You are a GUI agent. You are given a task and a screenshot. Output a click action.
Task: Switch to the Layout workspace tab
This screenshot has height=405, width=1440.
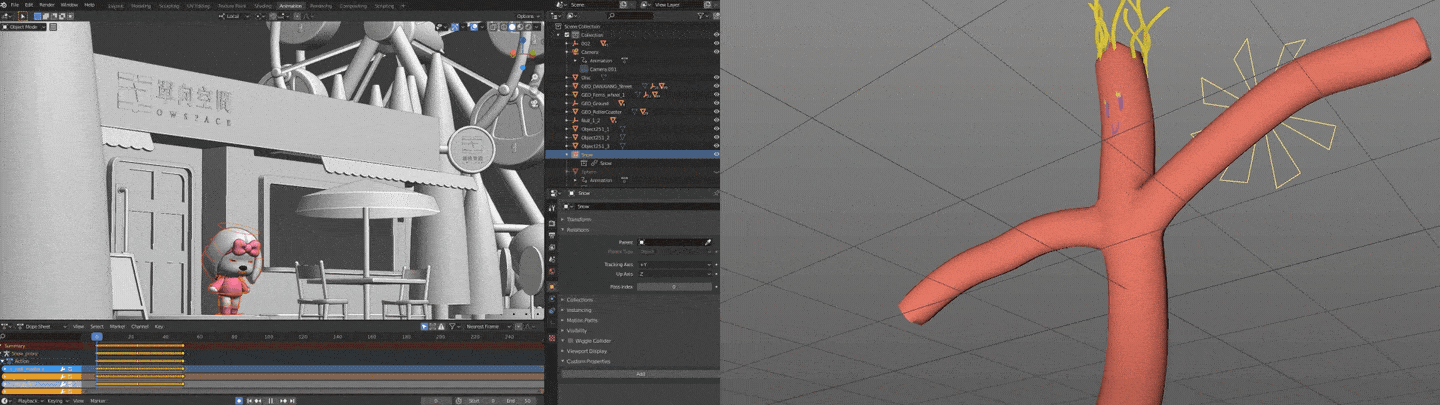(116, 6)
